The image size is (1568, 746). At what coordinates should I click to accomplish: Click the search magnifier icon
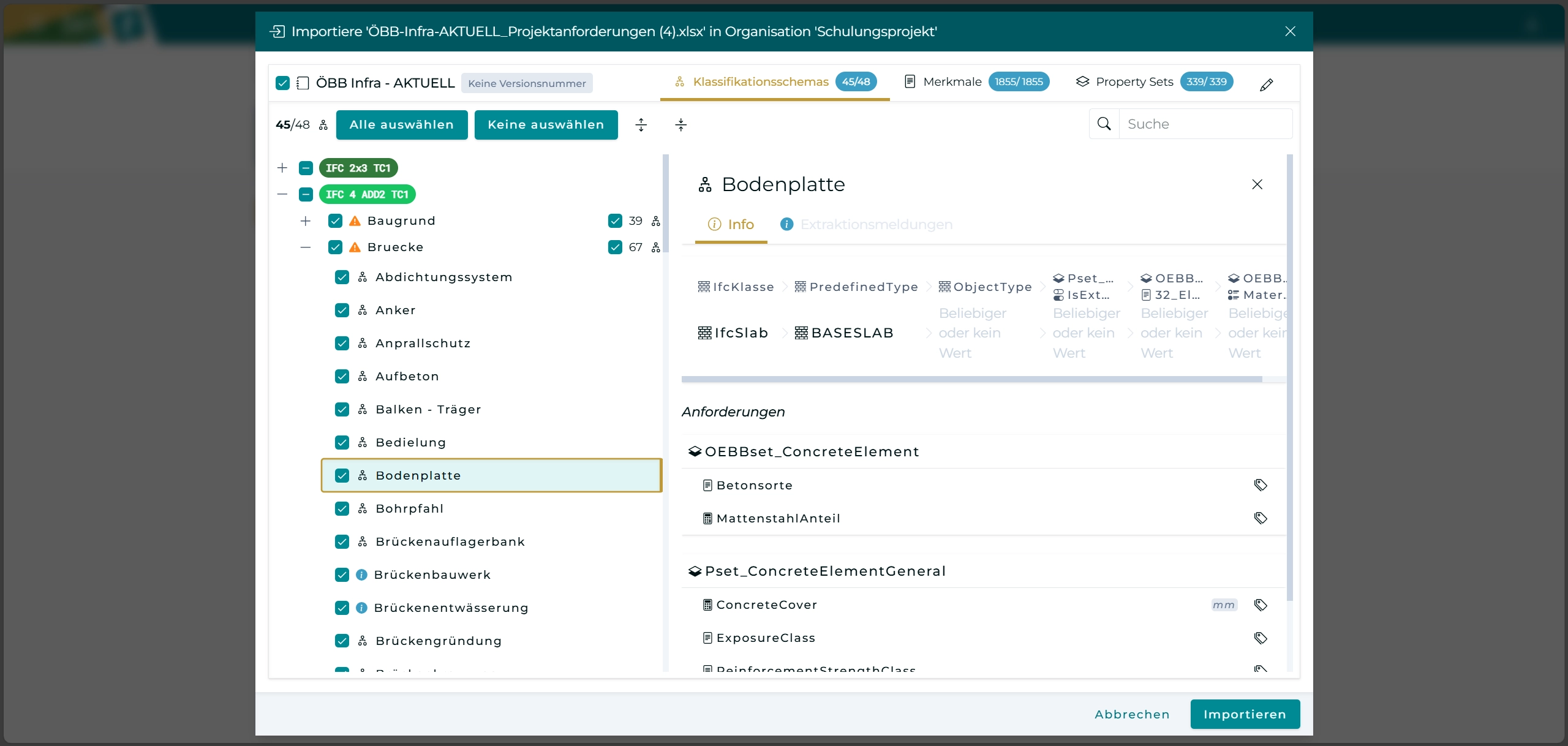point(1104,124)
